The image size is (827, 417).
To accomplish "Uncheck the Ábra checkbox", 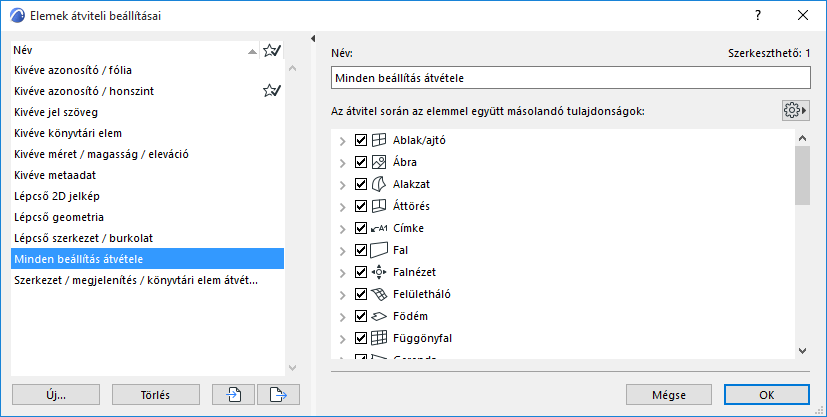I will (361, 162).
